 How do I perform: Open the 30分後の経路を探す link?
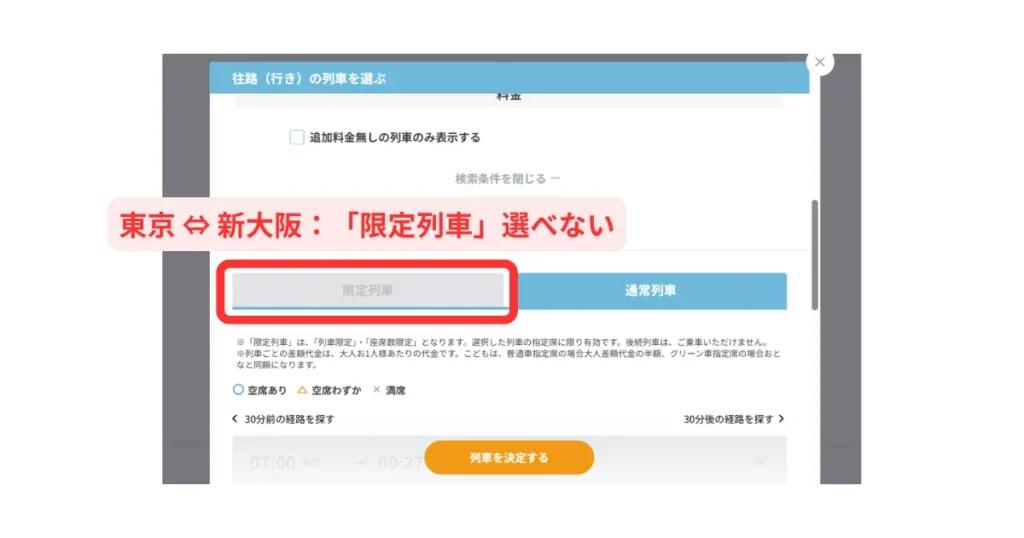[728, 419]
